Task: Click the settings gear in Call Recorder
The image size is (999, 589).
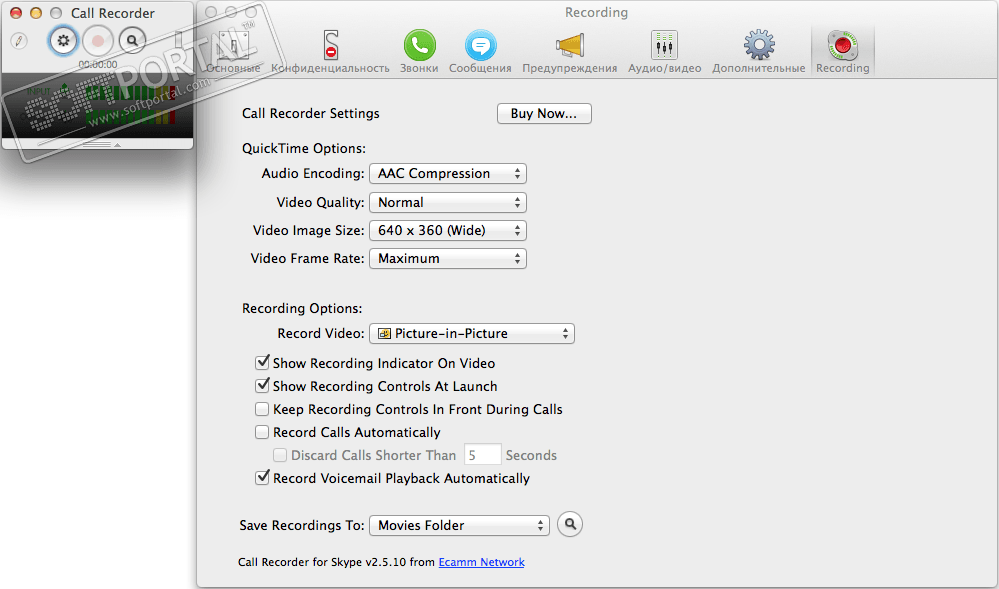Action: (63, 41)
